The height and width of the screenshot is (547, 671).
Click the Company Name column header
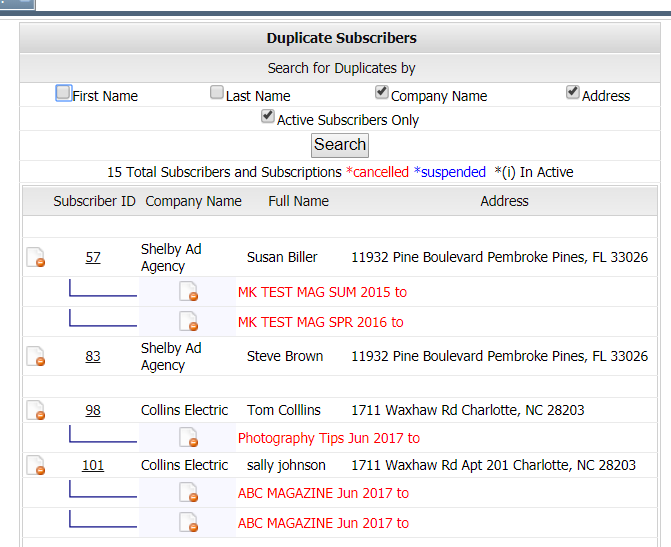pos(193,201)
